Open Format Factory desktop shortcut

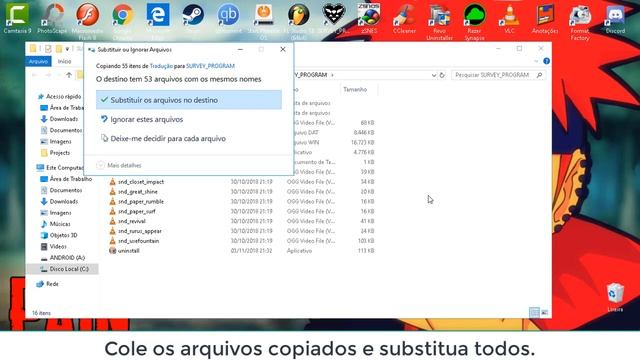[x=580, y=21]
